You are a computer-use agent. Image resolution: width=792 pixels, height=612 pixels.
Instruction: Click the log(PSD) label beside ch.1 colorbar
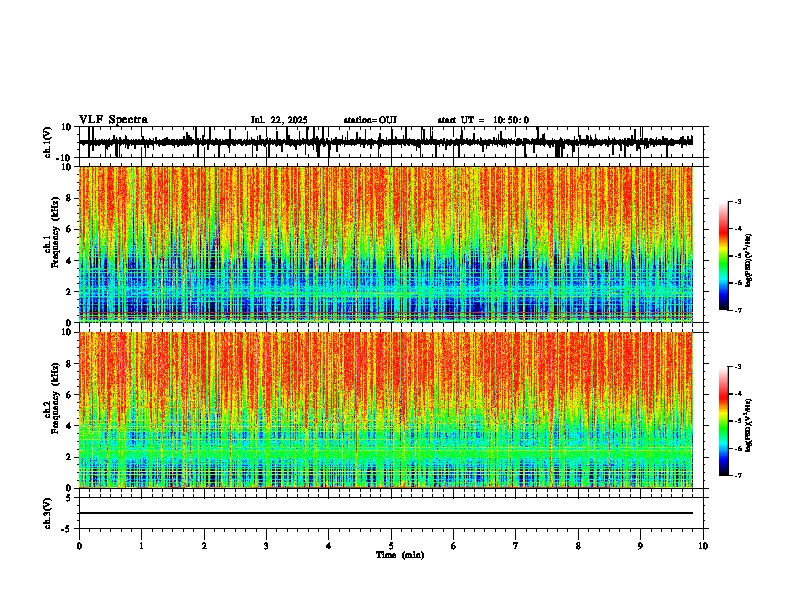pos(749,260)
